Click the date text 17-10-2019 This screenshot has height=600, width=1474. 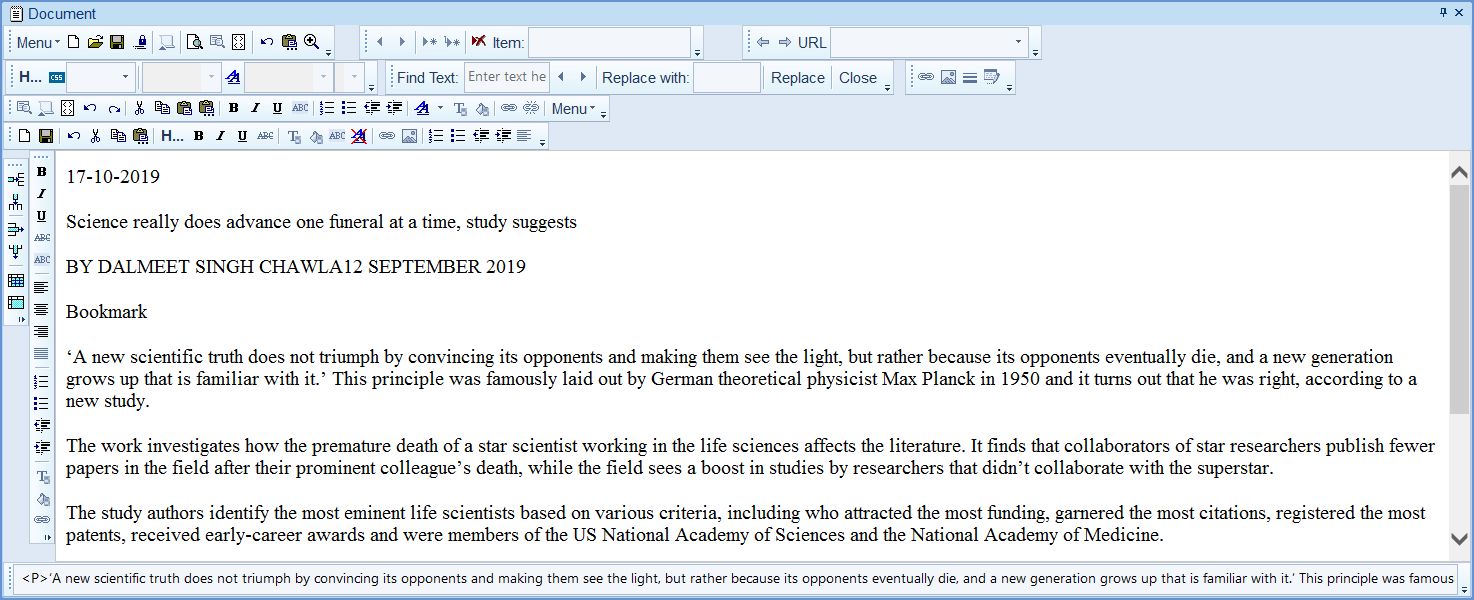tap(113, 177)
